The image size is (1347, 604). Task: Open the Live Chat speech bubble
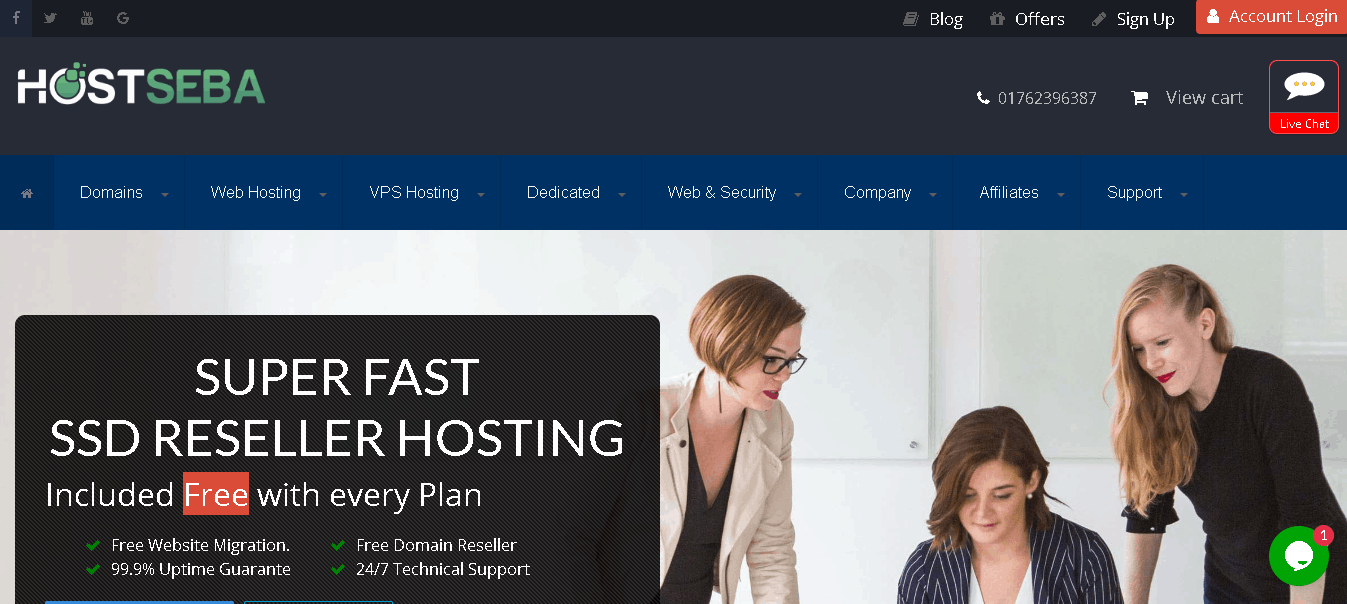(x=1304, y=87)
